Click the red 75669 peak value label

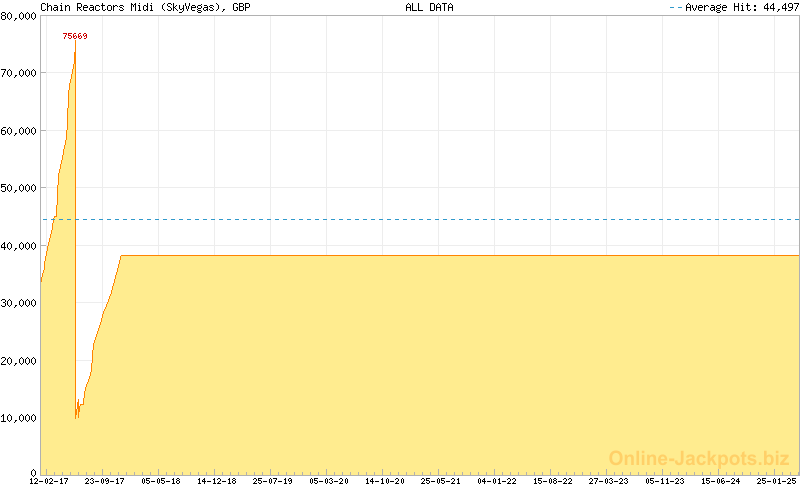(x=75, y=36)
